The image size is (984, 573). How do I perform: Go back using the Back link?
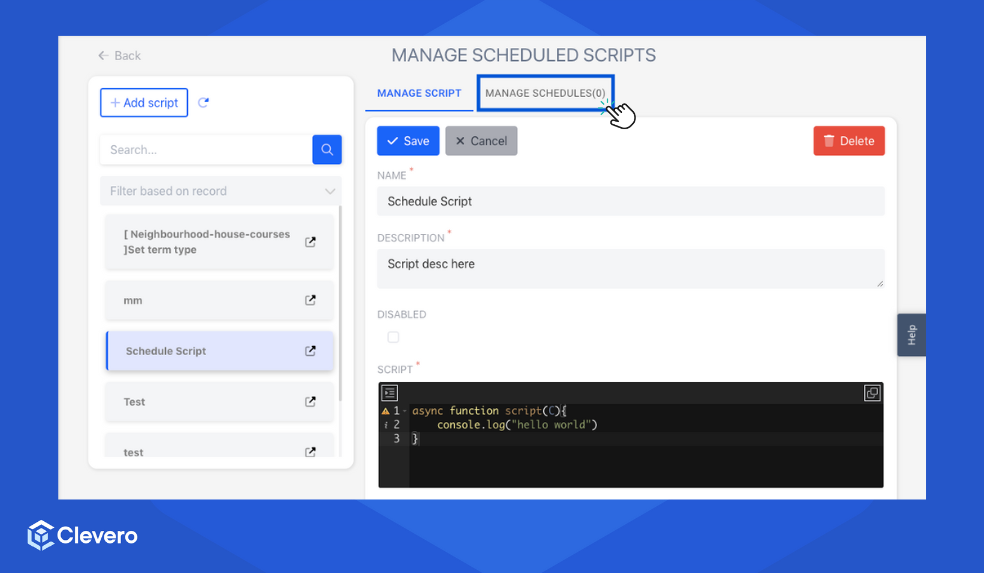pyautogui.click(x=119, y=55)
